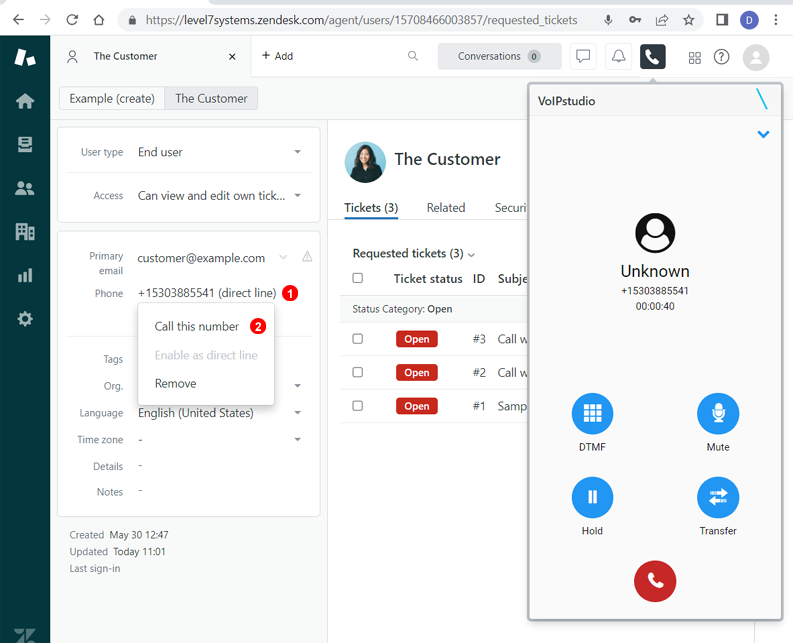Image resolution: width=793 pixels, height=643 pixels.
Task: Click the ID column header
Action: (x=478, y=278)
